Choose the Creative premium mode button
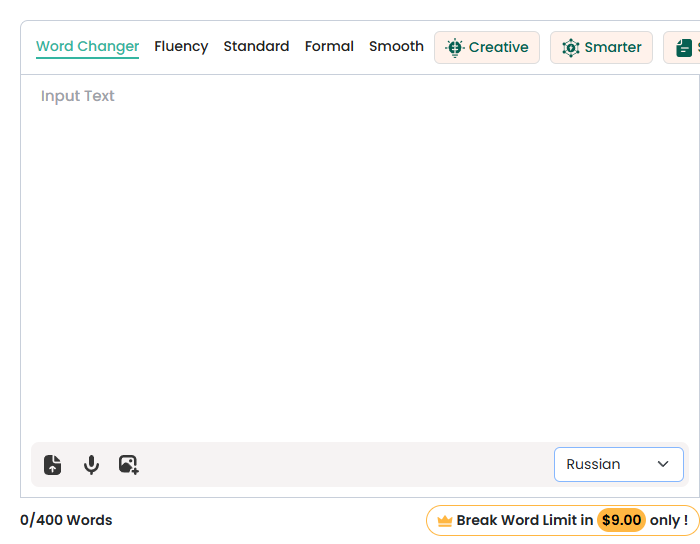The width and height of the screenshot is (700, 544). click(487, 47)
